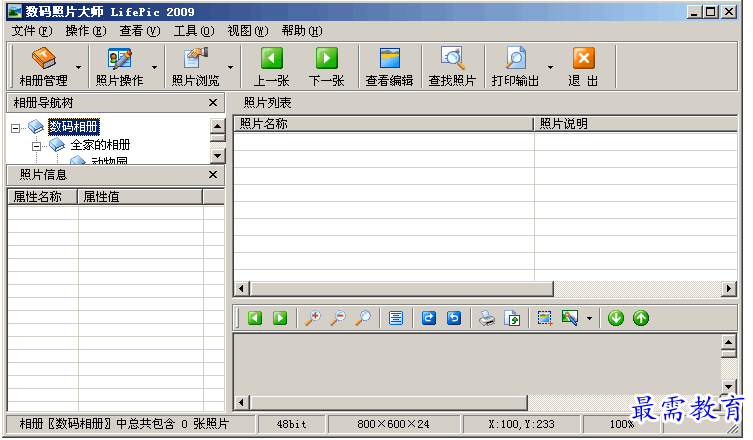Click preview pane left scroll arrow
753x440 pixels.
241,403
